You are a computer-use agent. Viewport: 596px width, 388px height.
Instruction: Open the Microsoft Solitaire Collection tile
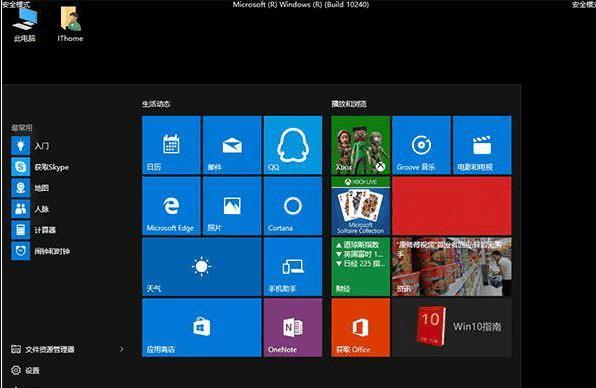pos(360,206)
